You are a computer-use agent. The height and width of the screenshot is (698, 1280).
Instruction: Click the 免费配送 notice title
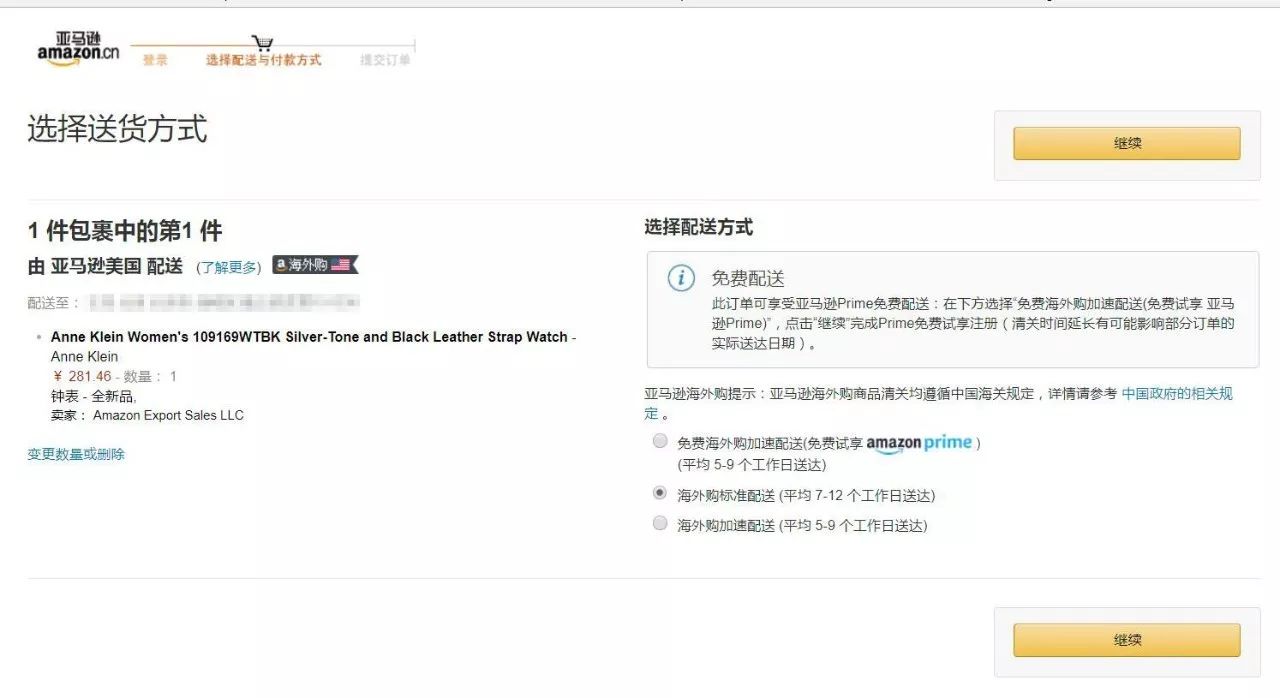point(748,279)
